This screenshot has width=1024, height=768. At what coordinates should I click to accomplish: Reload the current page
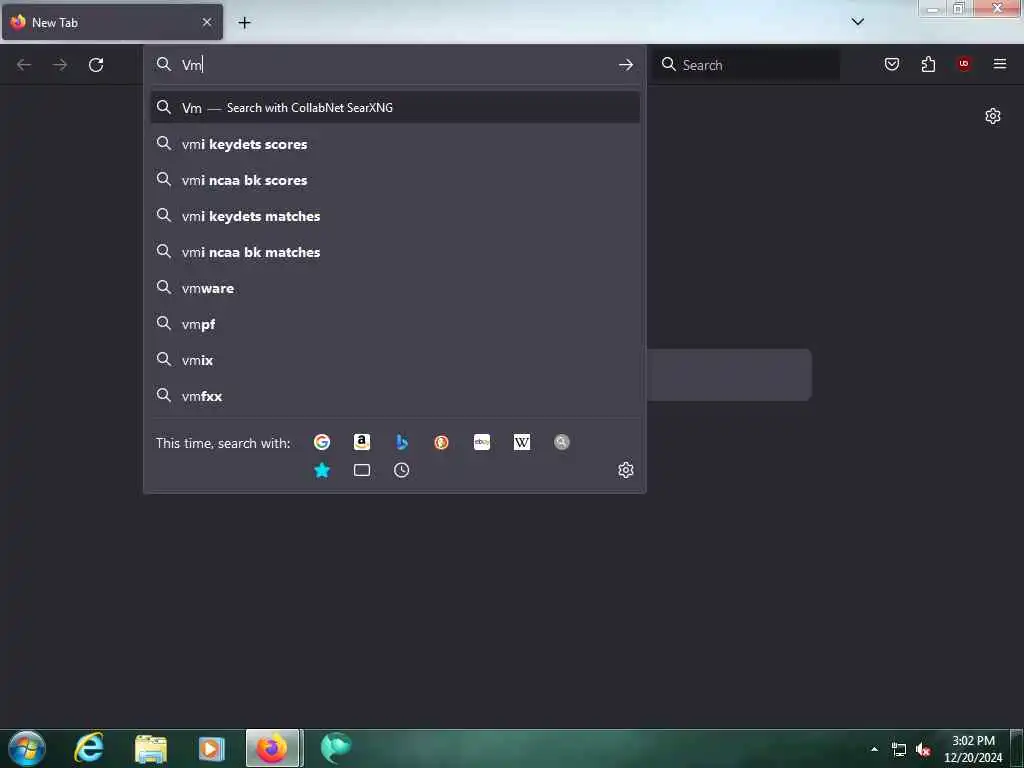(96, 65)
